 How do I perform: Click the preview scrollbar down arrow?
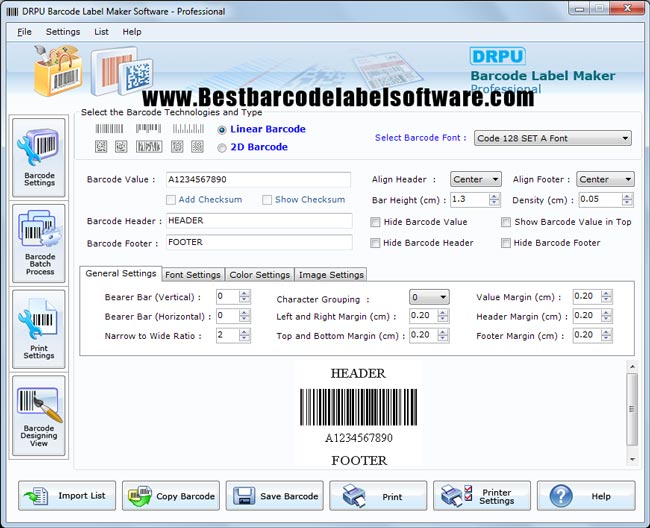pyautogui.click(x=632, y=459)
